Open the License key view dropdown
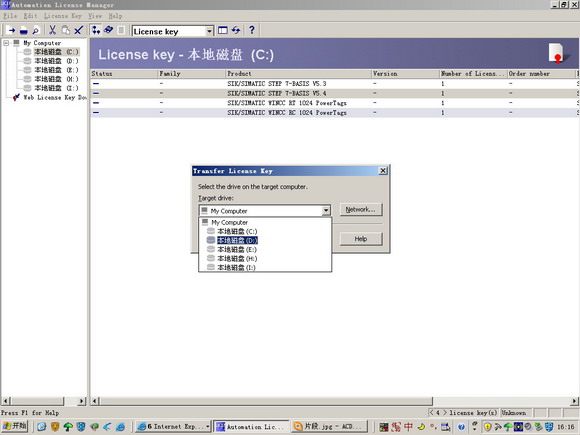Image resolution: width=580 pixels, height=435 pixels. [x=209, y=31]
